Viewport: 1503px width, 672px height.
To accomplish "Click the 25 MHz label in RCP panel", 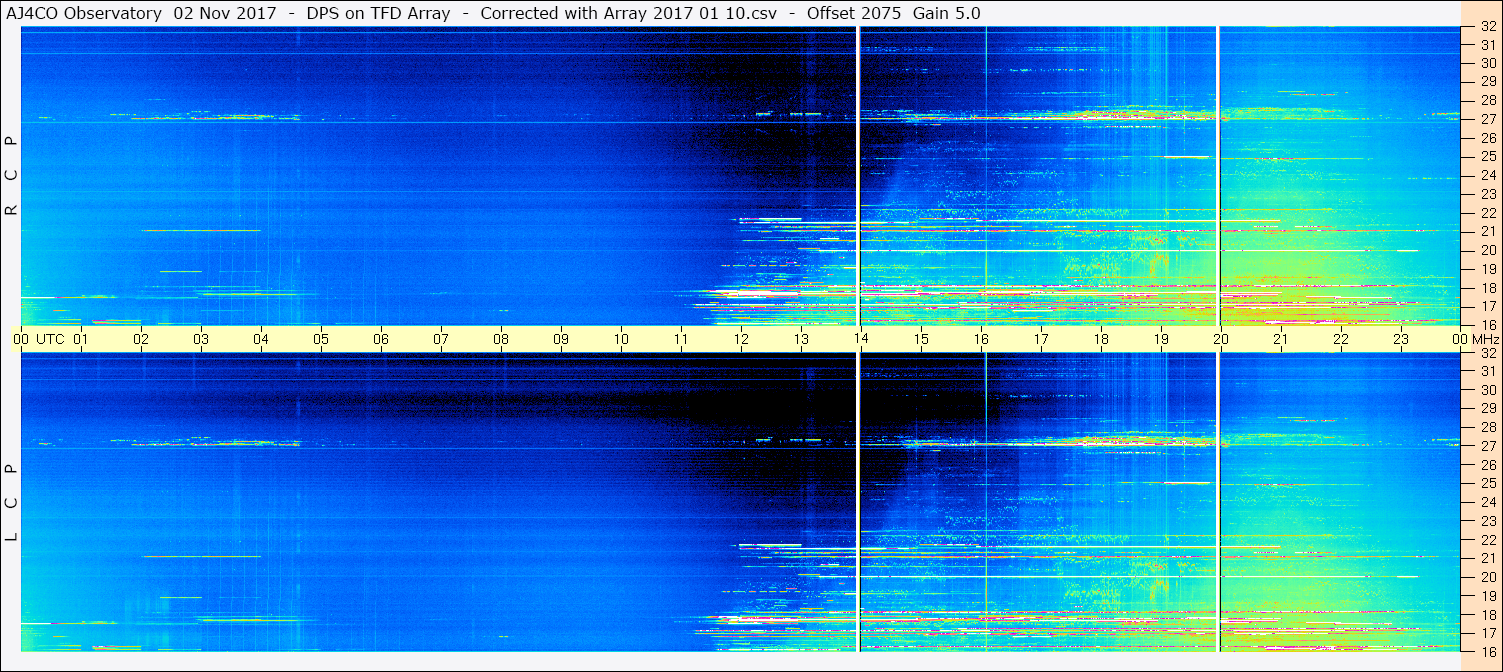I will pyautogui.click(x=1487, y=156).
